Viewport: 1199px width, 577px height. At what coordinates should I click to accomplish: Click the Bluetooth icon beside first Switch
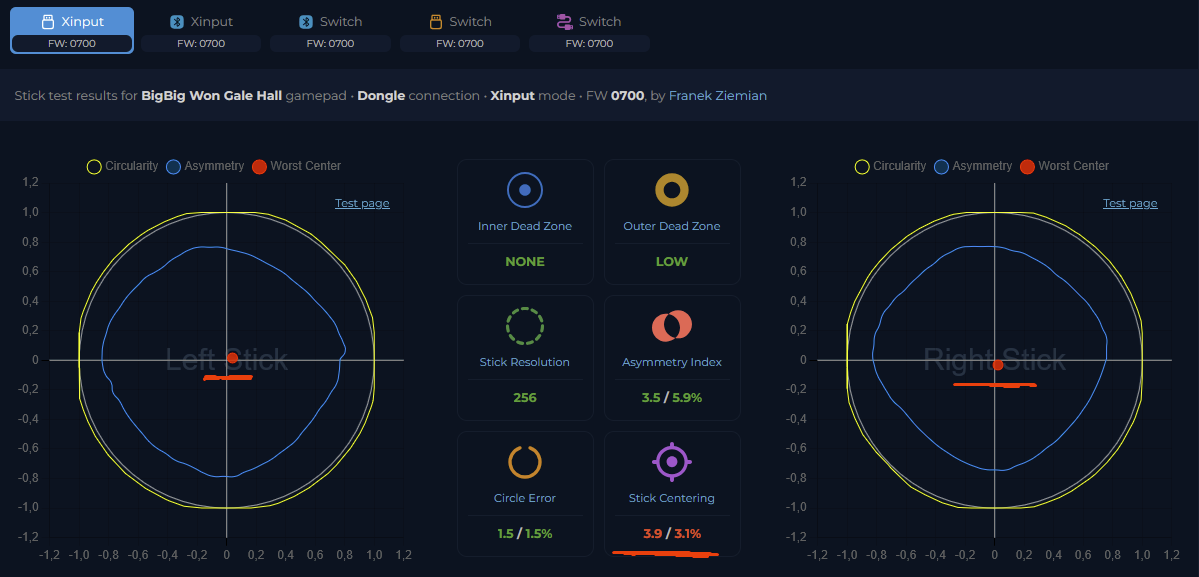click(x=306, y=21)
